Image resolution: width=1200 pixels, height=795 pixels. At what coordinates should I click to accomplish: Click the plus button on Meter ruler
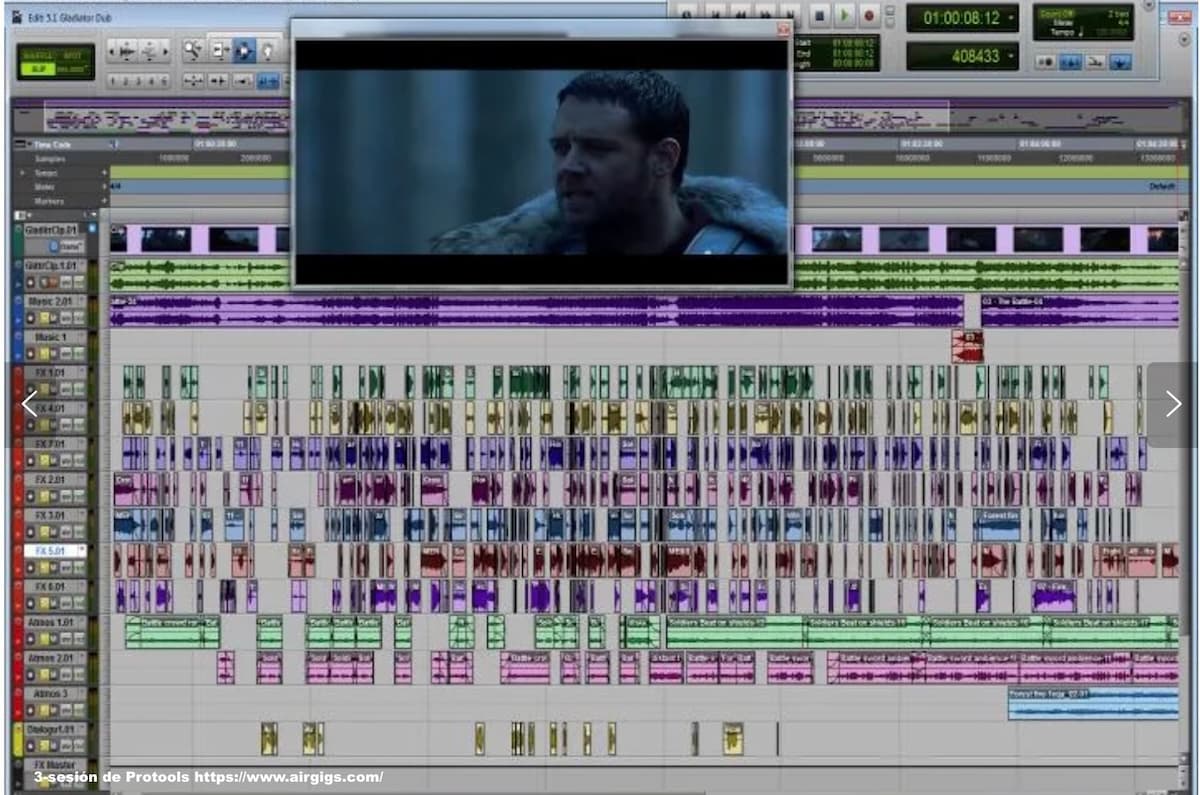[104, 187]
